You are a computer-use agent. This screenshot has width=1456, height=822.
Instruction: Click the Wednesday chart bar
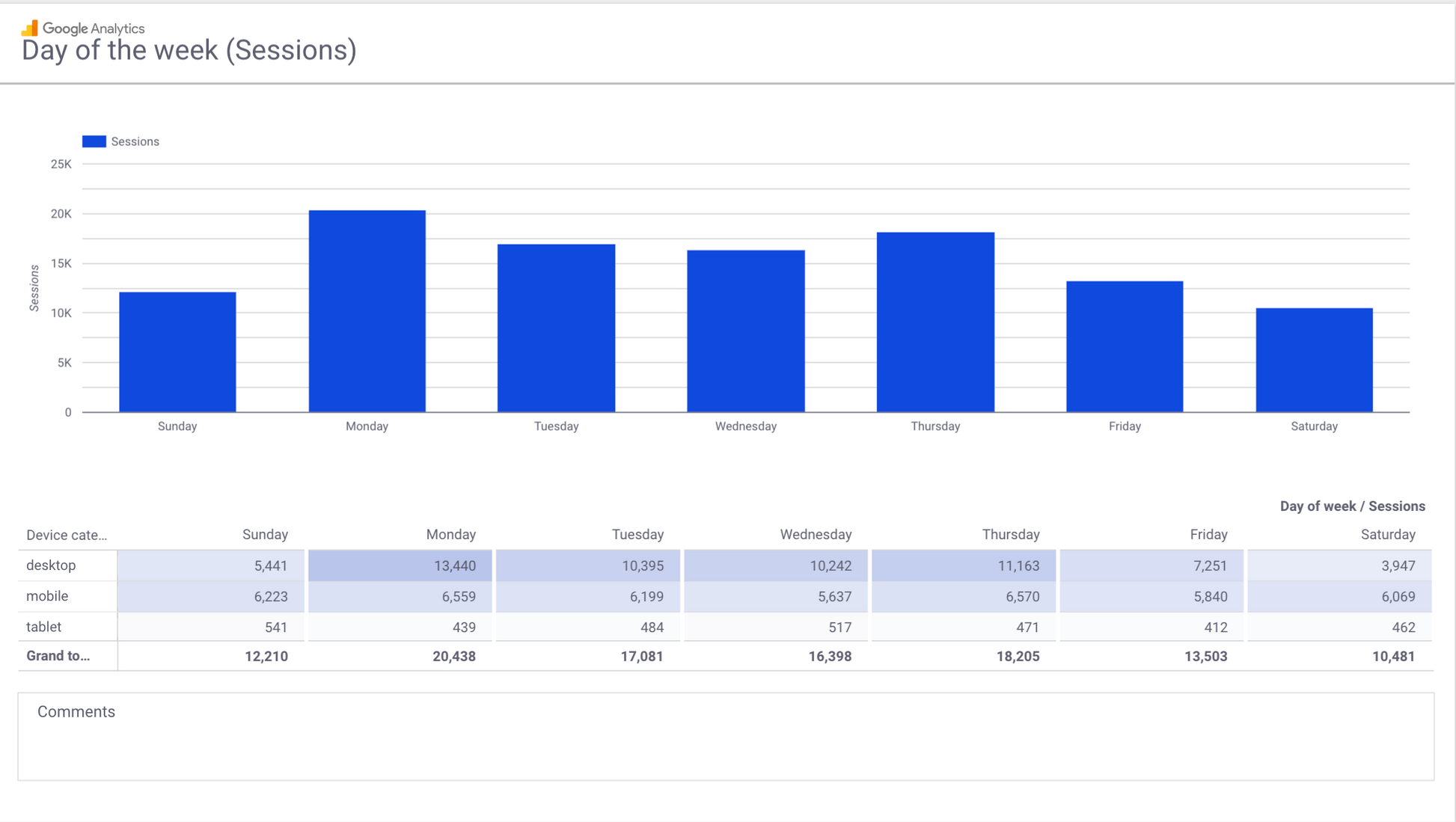[x=745, y=331]
